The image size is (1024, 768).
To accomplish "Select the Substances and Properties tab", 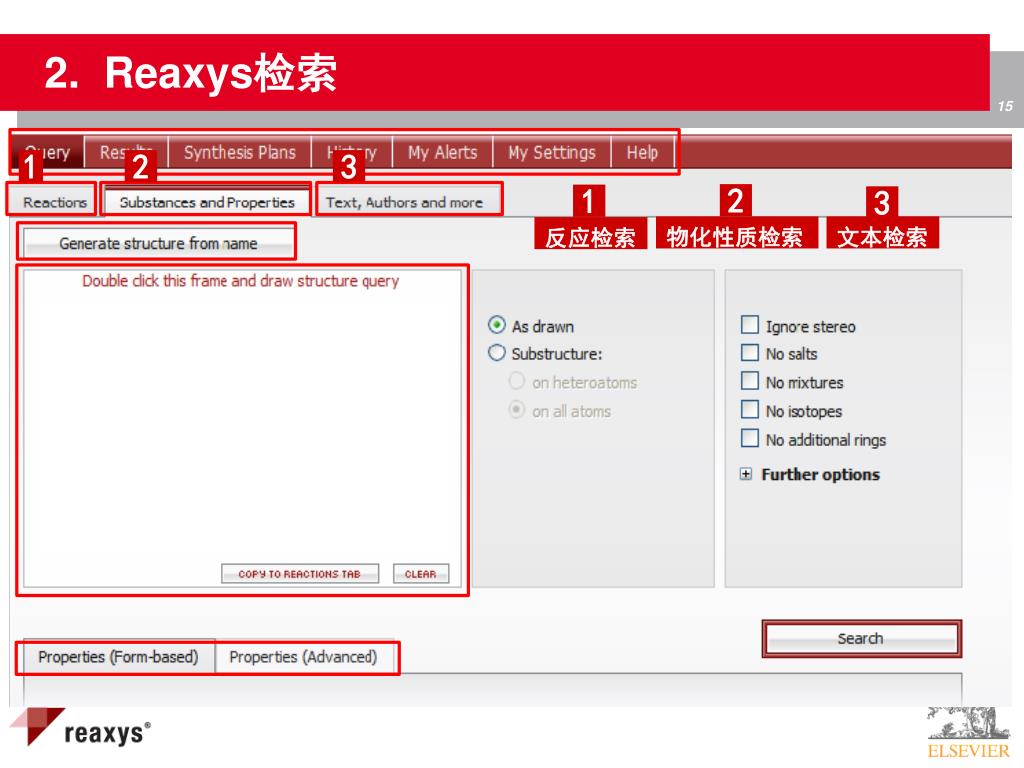I will (207, 202).
